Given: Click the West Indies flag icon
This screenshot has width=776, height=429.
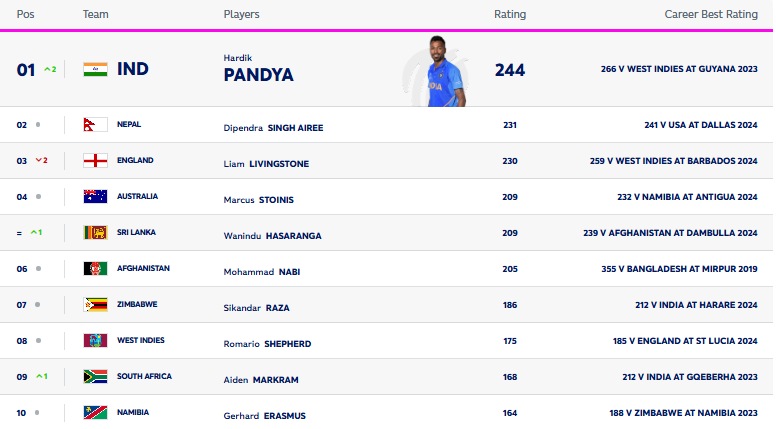Looking at the screenshot, I should point(95,341).
